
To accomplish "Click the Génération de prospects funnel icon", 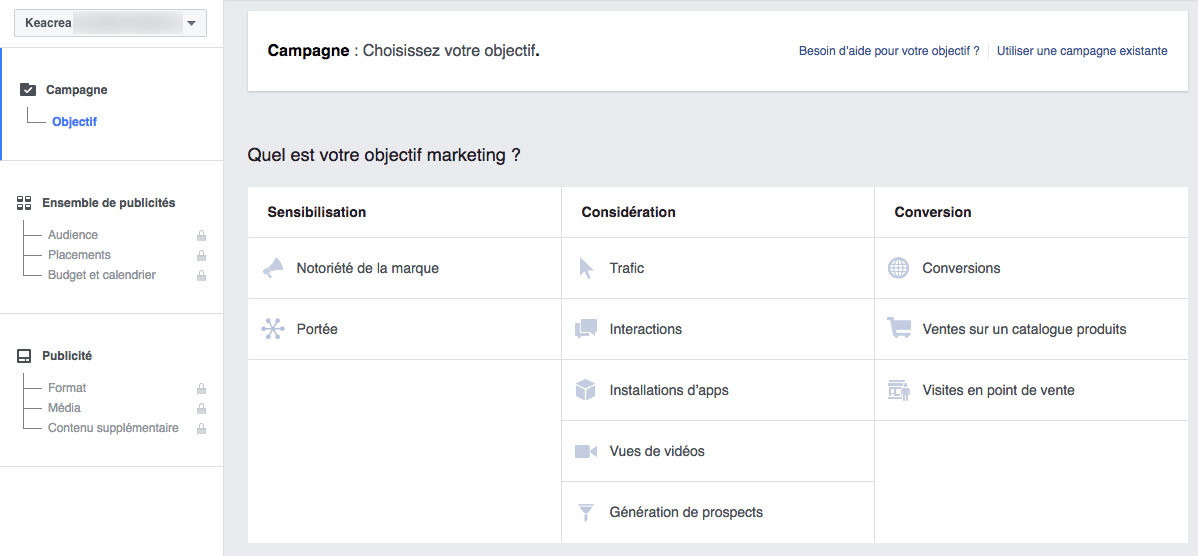I will click(586, 512).
